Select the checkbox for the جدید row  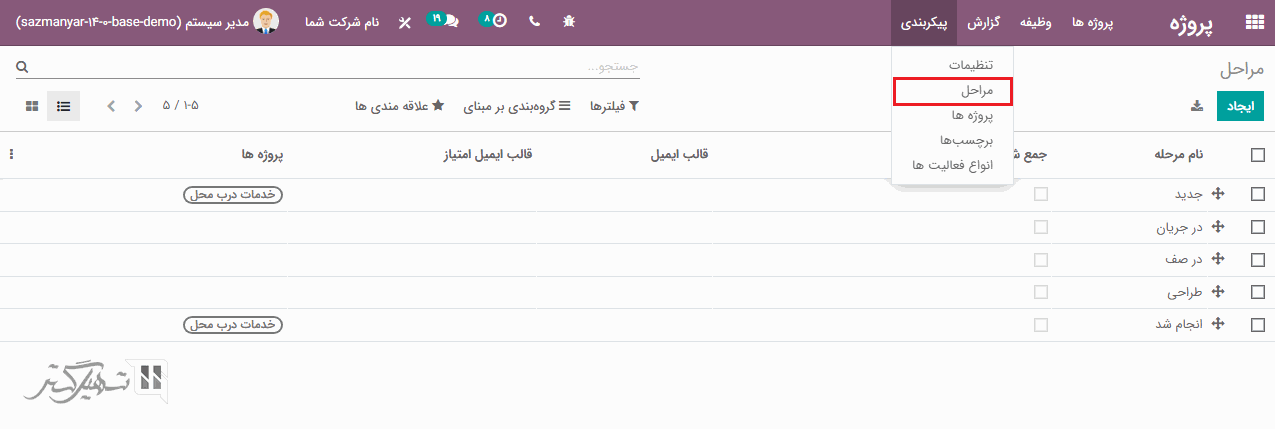[x=1258, y=196]
